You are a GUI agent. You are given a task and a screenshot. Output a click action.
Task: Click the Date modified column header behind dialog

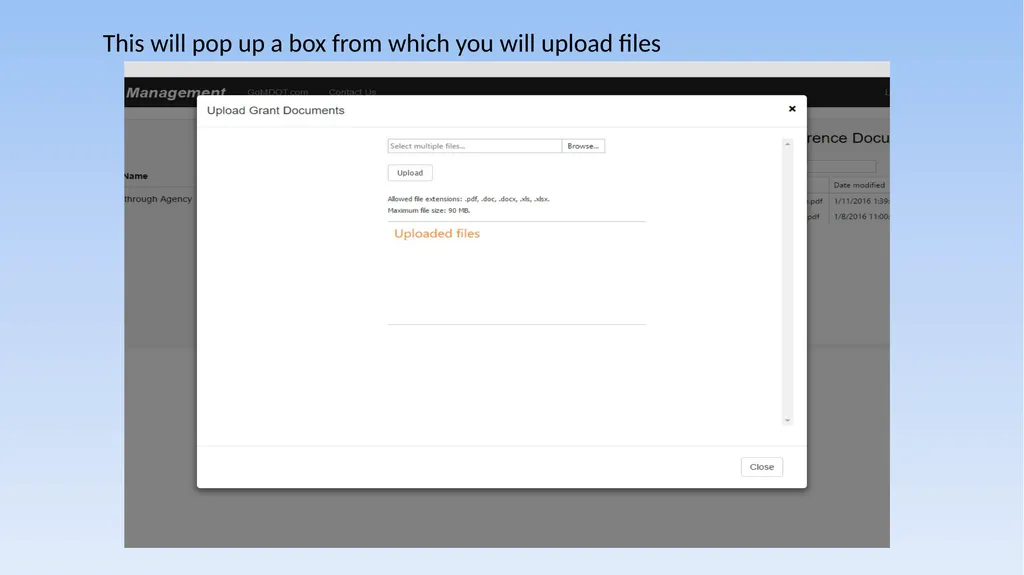tap(859, 185)
